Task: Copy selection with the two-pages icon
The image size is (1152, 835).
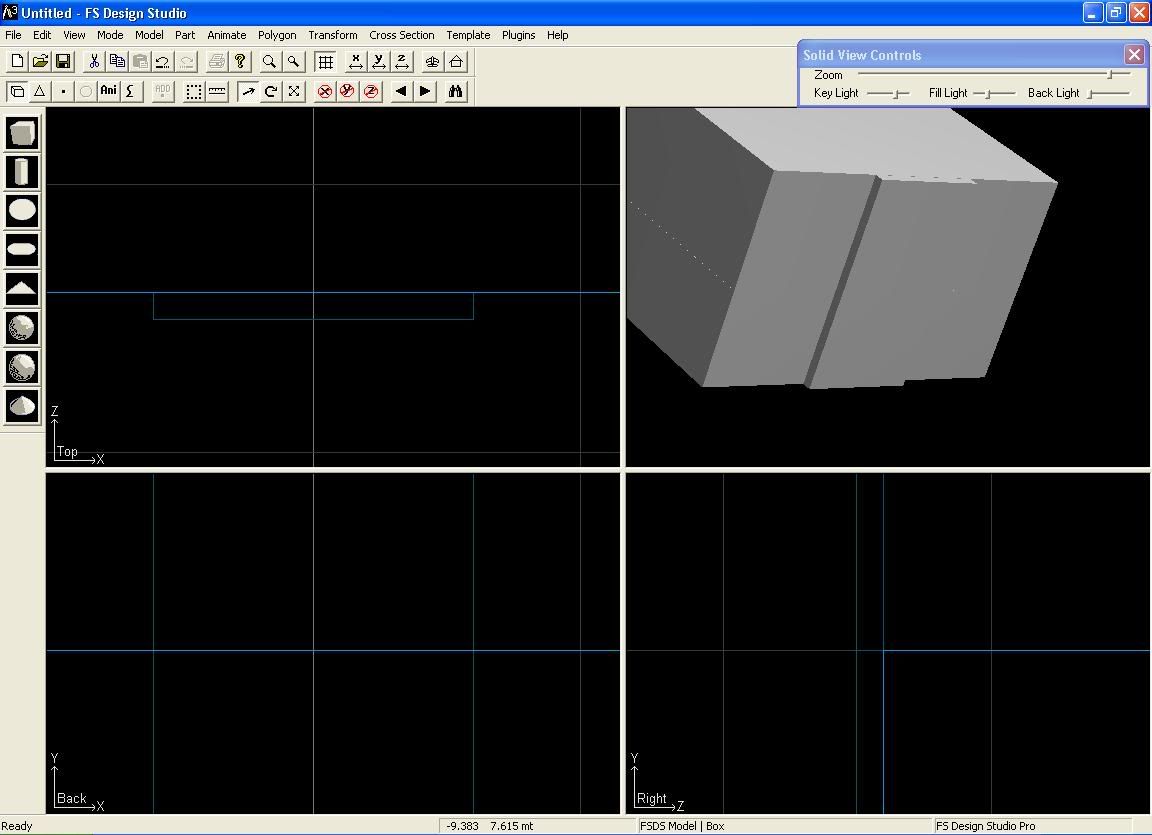Action: [117, 62]
